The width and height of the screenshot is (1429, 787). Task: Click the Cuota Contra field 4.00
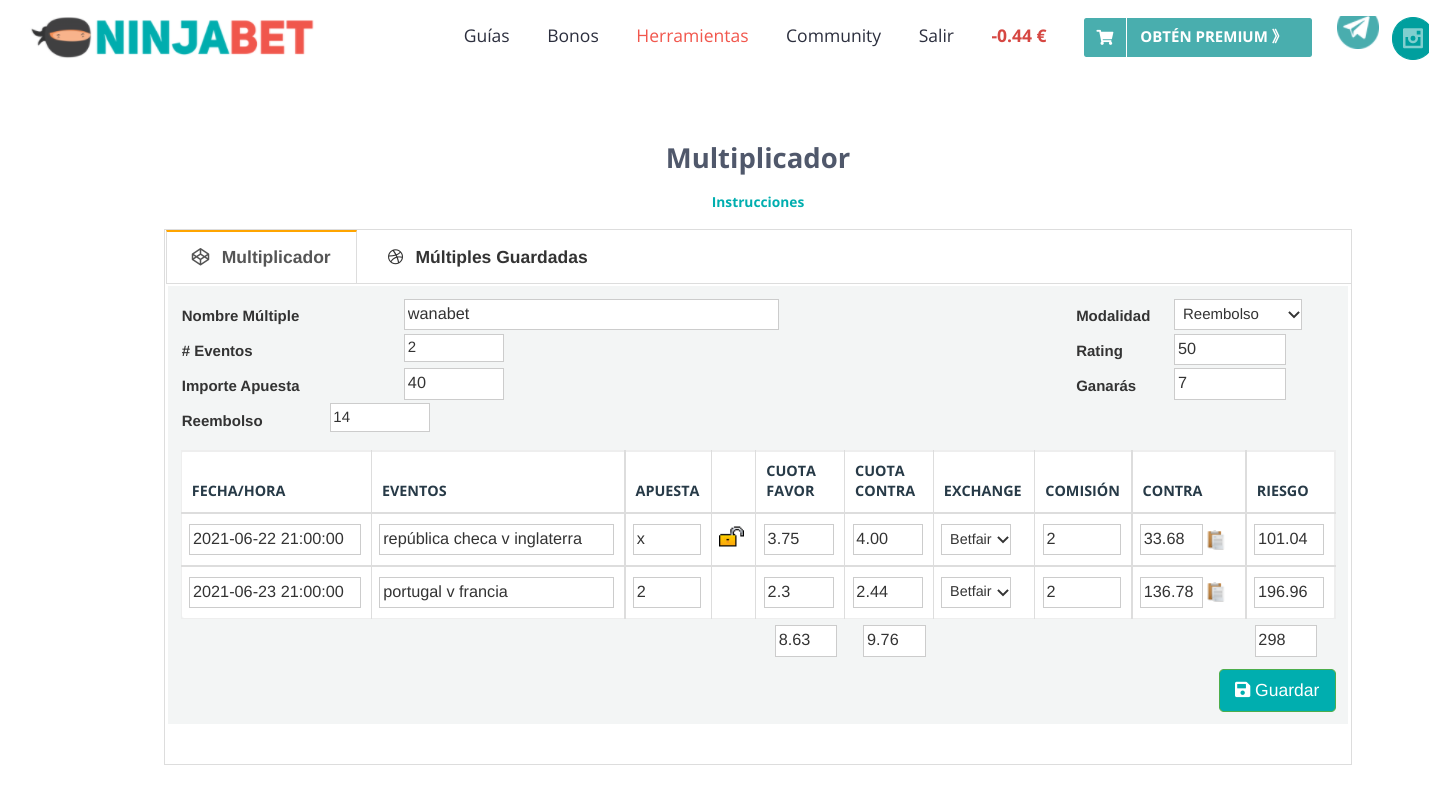(x=888, y=539)
